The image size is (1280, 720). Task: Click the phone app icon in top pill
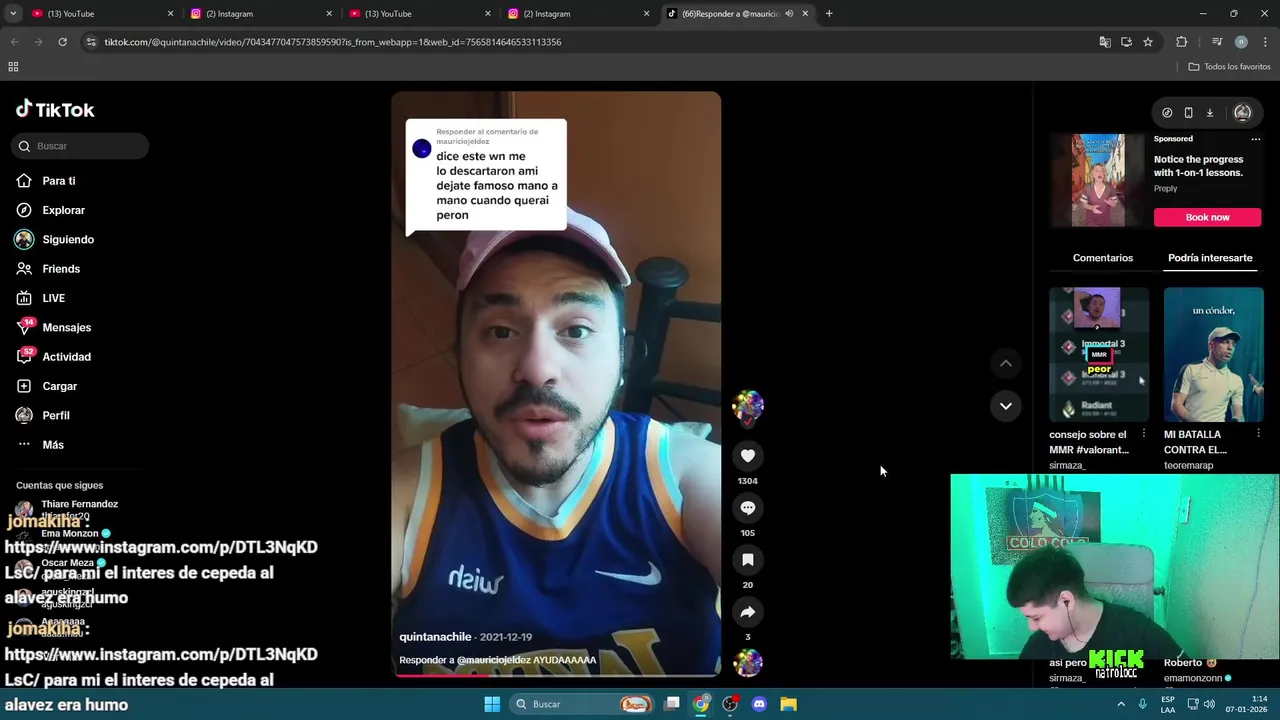pos(1188,113)
